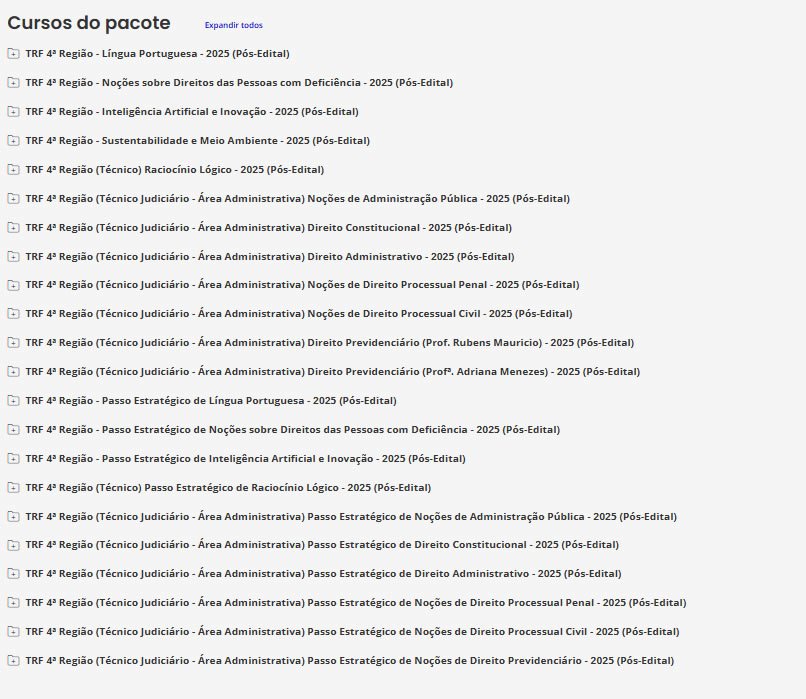Click plus icon next to Sustentabilidade e Meio Ambiente
The image size is (806, 699).
click(12, 141)
